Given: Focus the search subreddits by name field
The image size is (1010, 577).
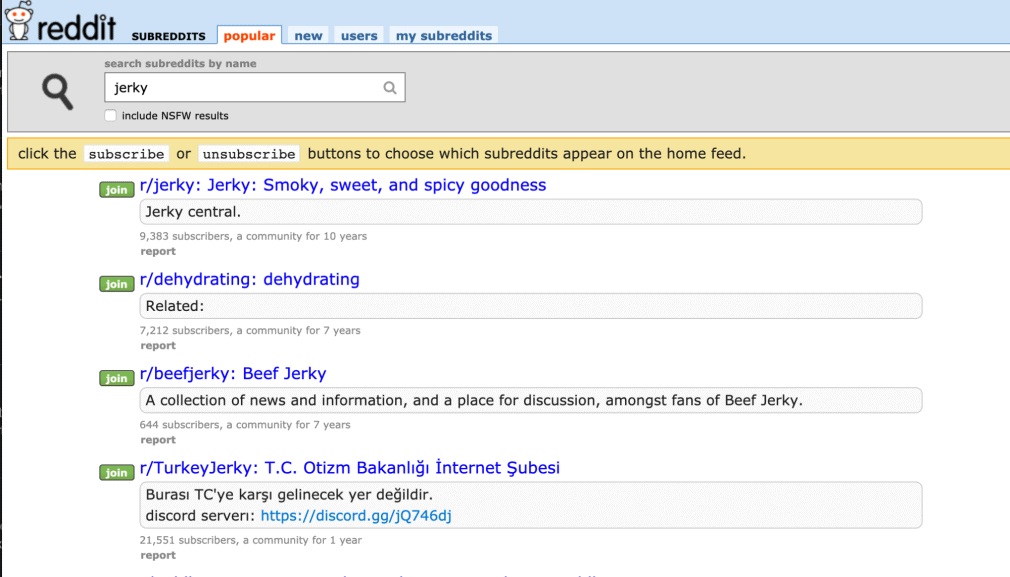Looking at the screenshot, I should [x=255, y=88].
